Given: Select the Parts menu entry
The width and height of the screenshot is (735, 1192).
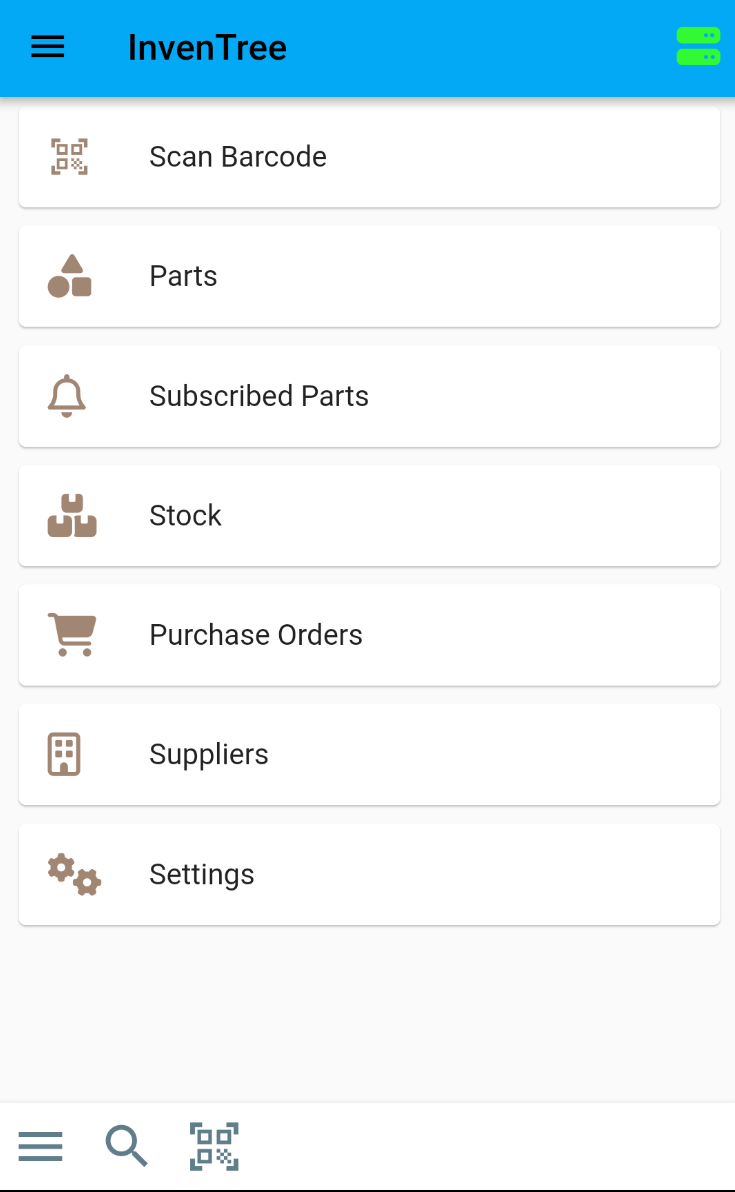Looking at the screenshot, I should 184,276.
